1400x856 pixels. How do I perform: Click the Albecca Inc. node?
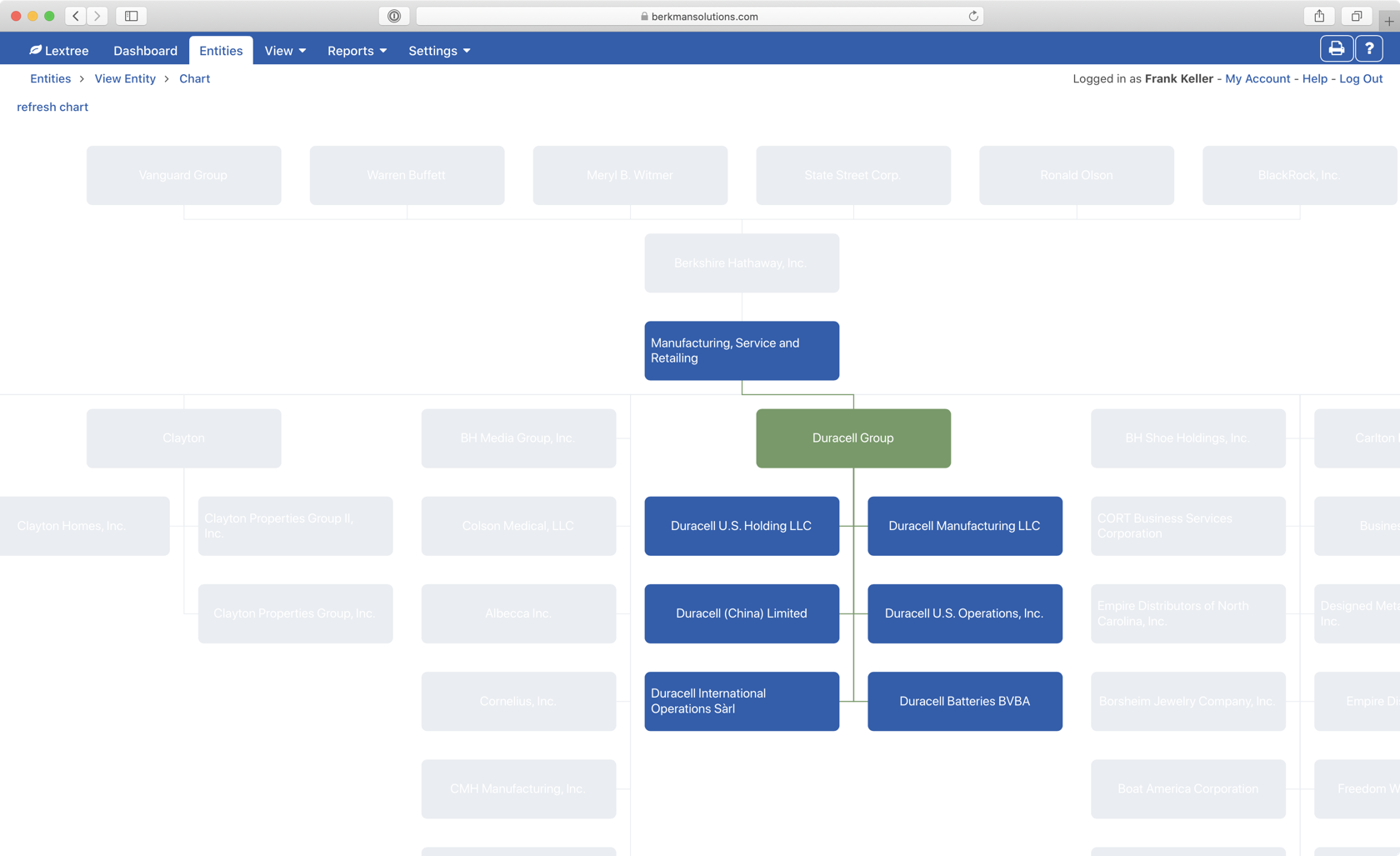[x=518, y=613]
